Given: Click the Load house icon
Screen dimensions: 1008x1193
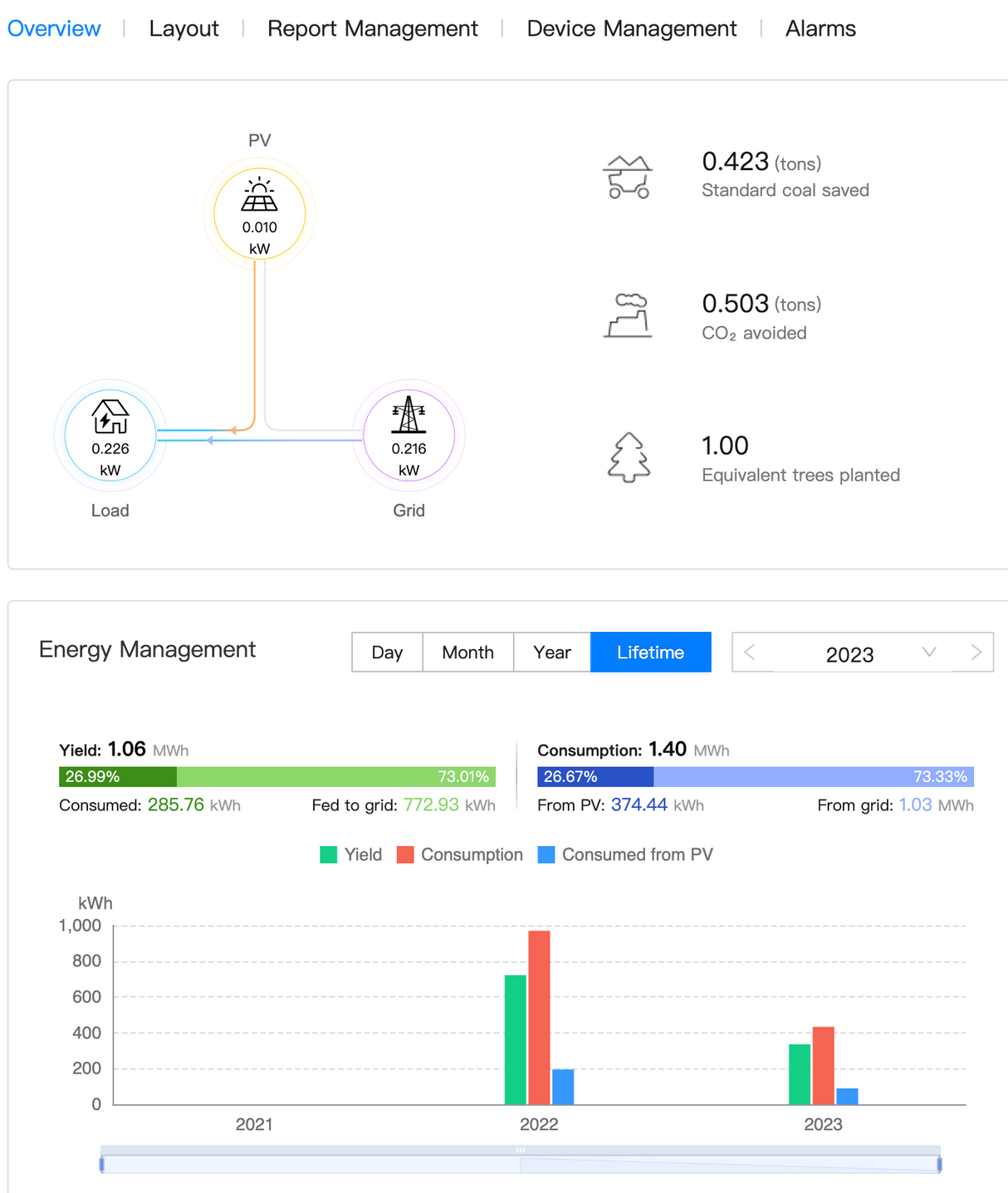Looking at the screenshot, I should pos(110,416).
